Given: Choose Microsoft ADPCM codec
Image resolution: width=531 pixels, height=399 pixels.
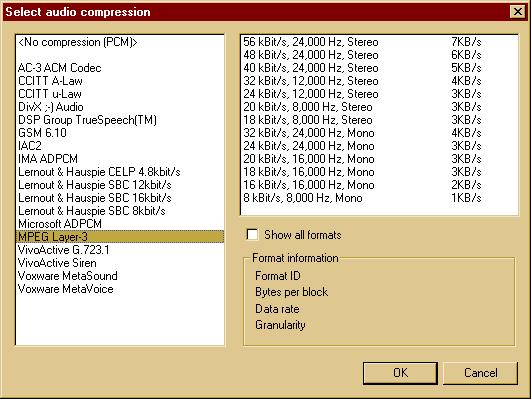Looking at the screenshot, I should (x=120, y=224).
